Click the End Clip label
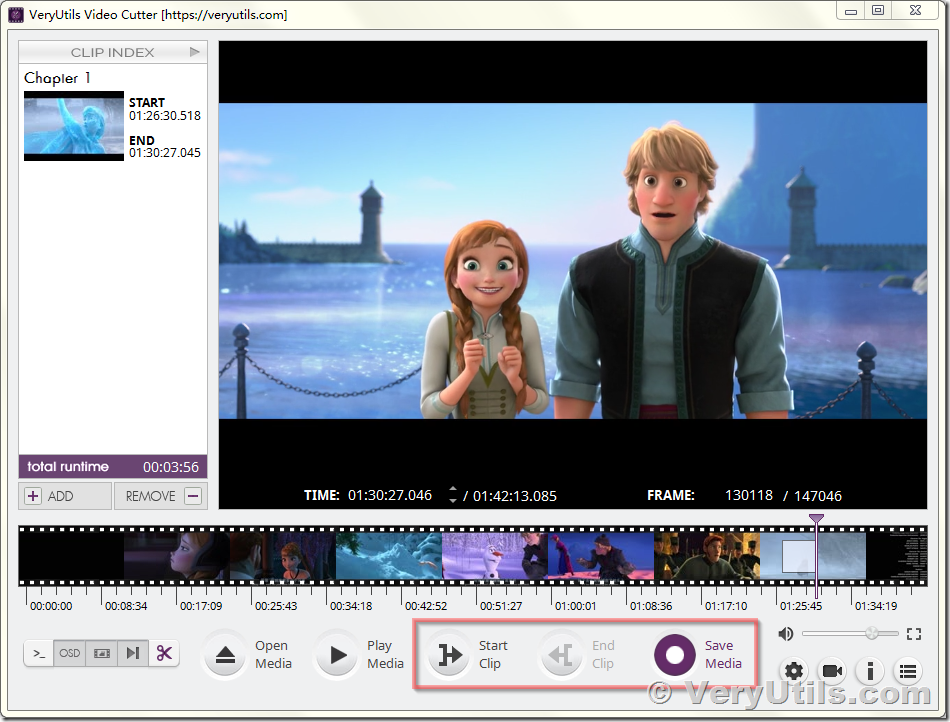This screenshot has width=950, height=722. tap(603, 655)
